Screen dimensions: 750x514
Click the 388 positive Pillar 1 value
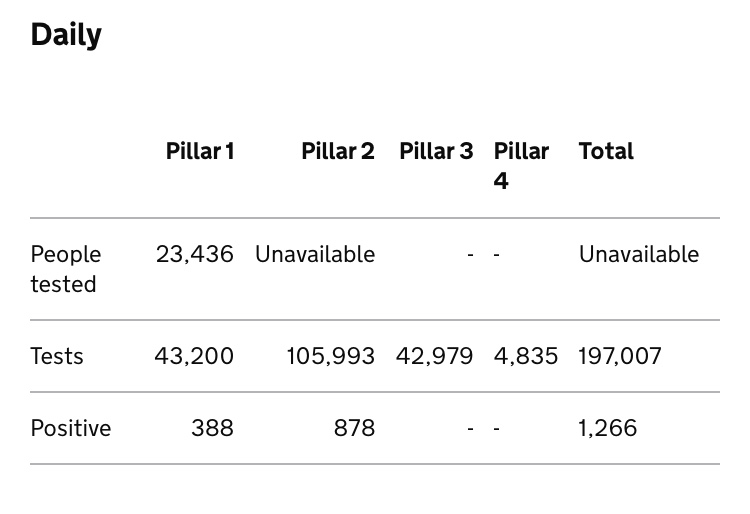tap(212, 428)
